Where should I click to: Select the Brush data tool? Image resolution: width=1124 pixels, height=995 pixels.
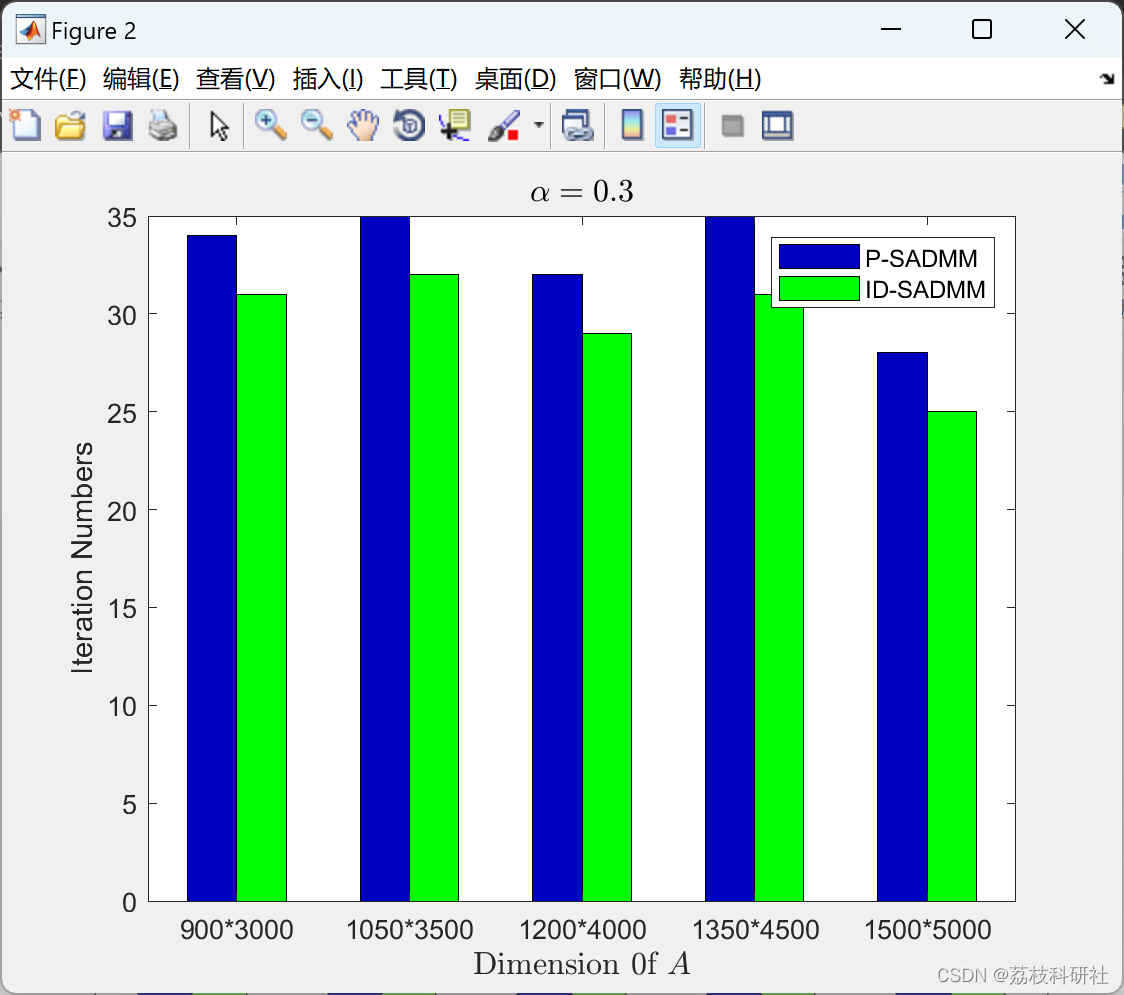coord(504,125)
